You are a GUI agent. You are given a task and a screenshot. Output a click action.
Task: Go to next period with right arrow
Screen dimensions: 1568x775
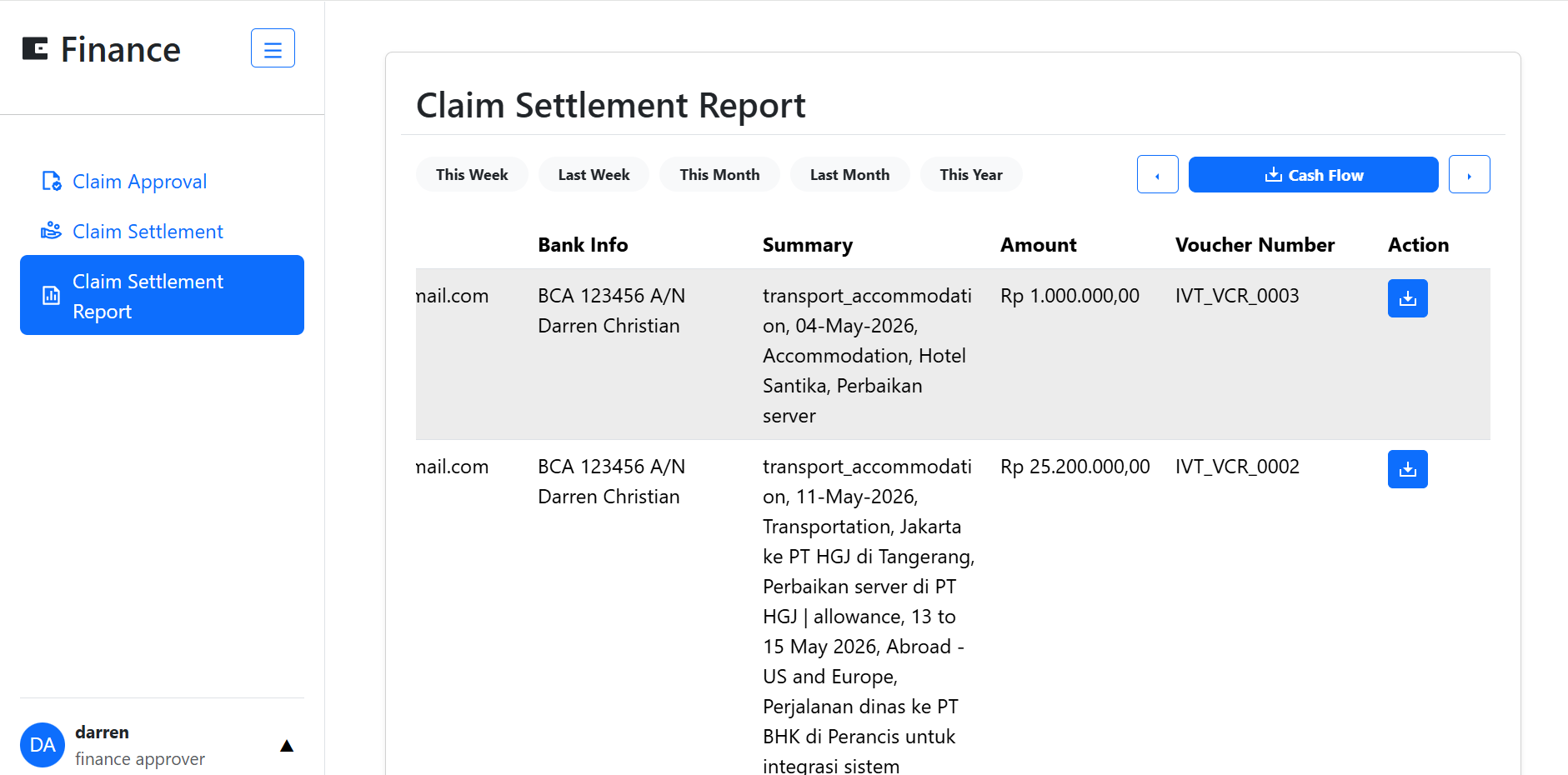click(1469, 175)
